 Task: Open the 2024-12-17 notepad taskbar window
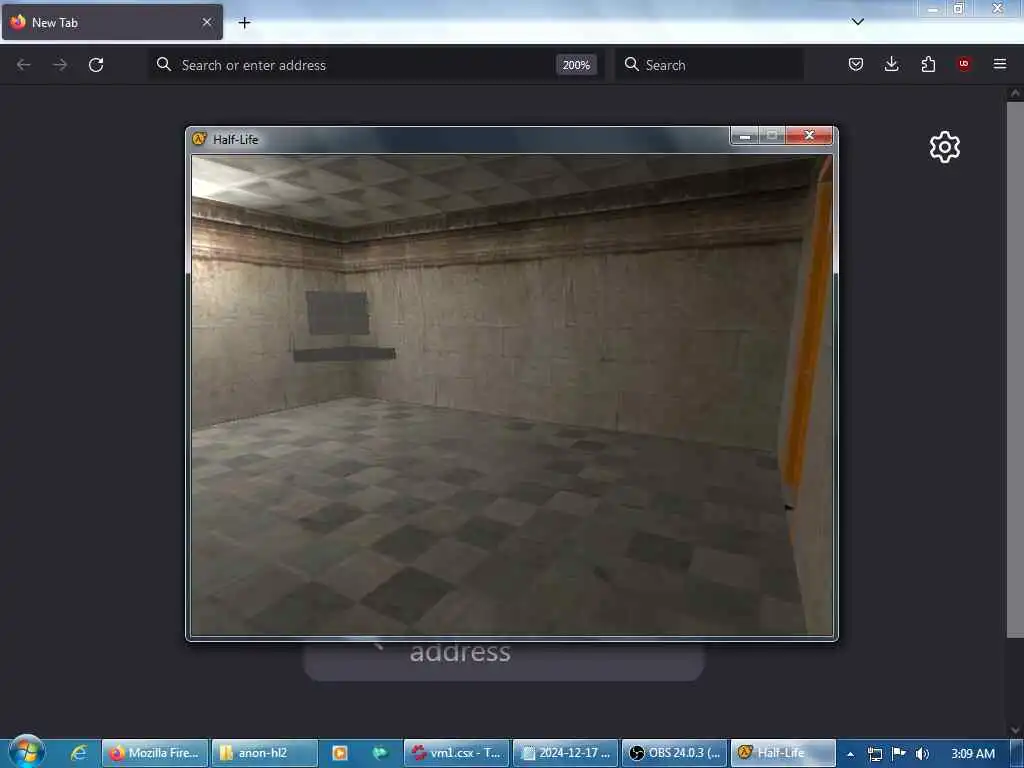pos(566,753)
